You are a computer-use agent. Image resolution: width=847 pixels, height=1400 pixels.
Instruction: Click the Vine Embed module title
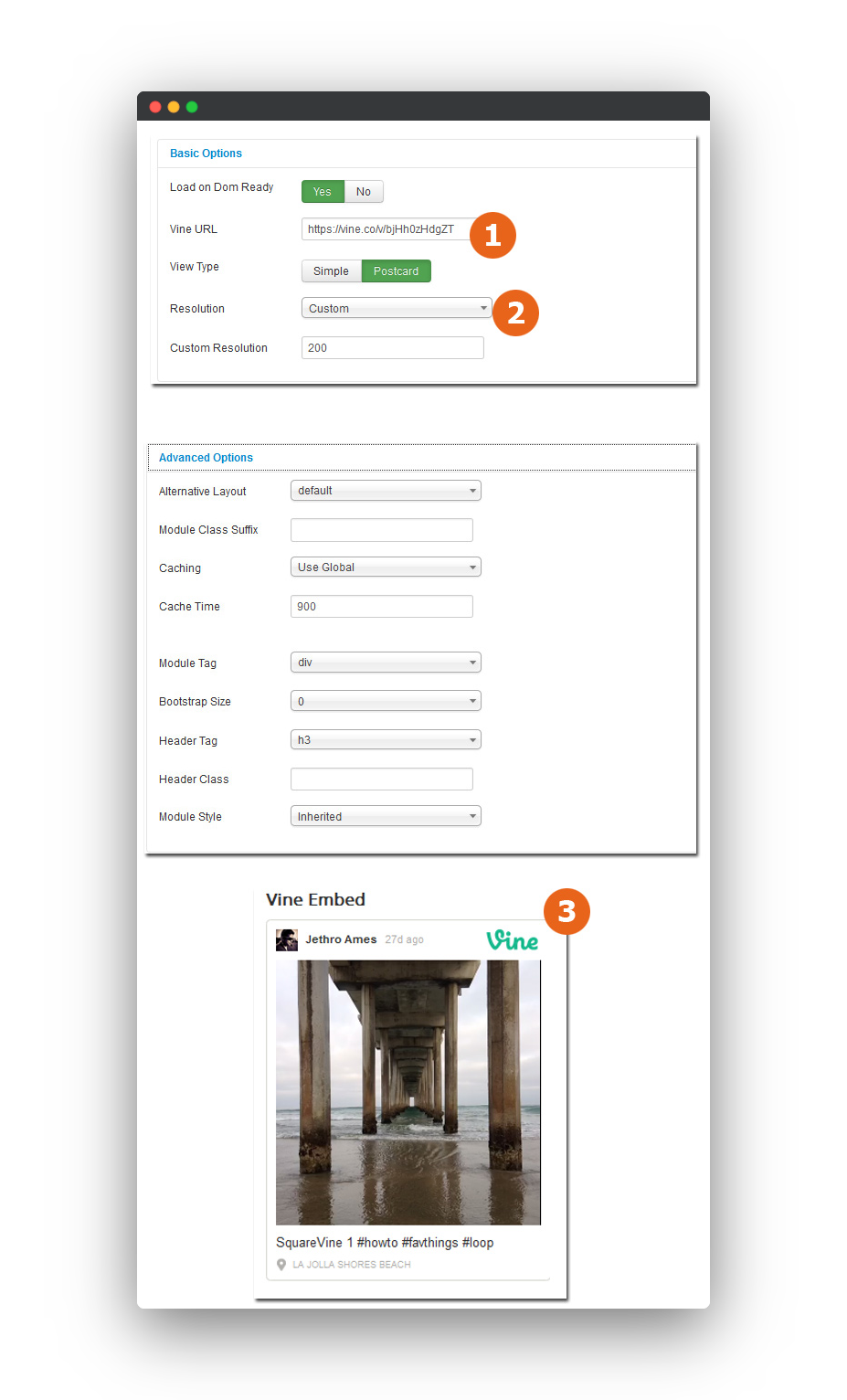(x=315, y=900)
